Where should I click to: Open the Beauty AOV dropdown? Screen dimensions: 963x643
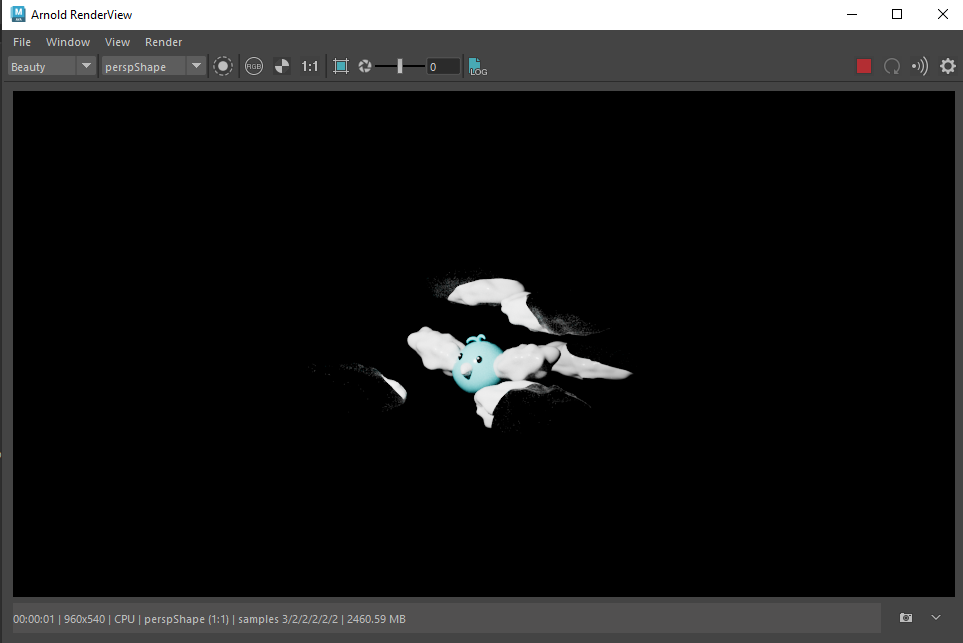point(52,66)
